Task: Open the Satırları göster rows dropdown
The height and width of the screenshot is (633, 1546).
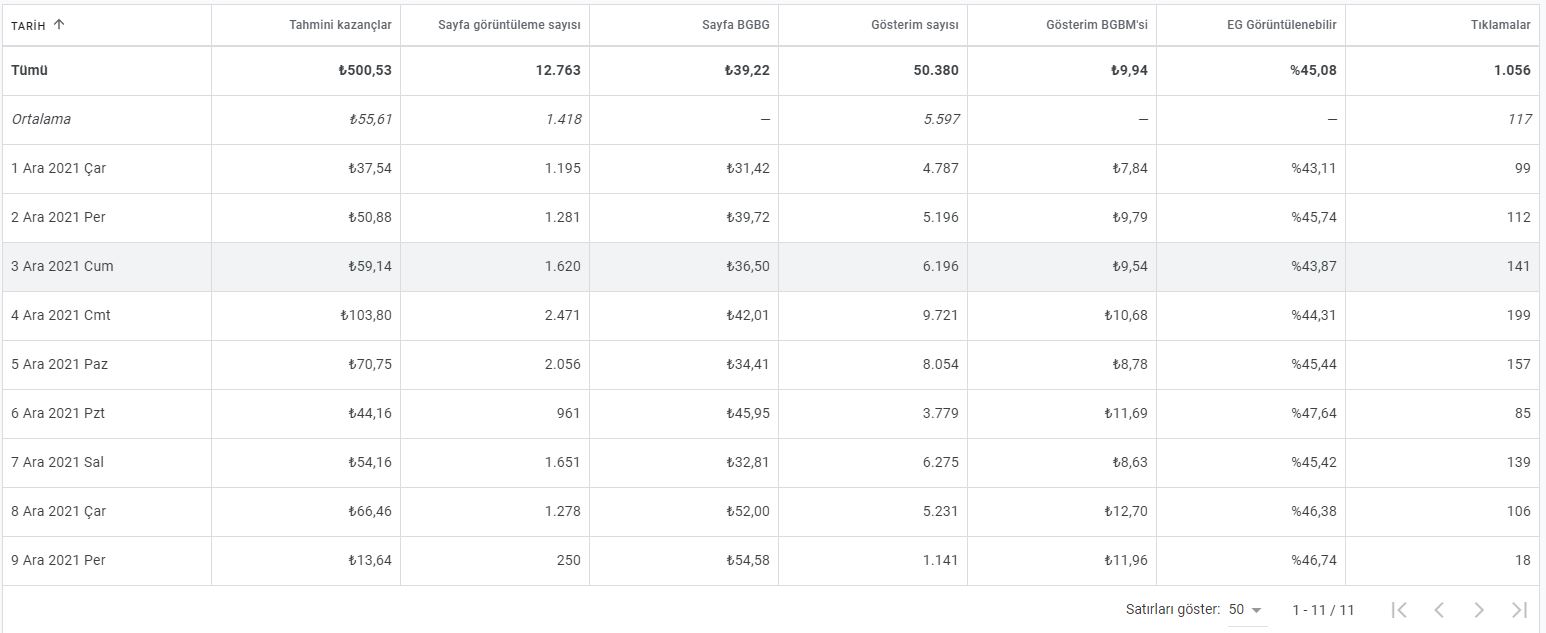Action: coord(1245,609)
